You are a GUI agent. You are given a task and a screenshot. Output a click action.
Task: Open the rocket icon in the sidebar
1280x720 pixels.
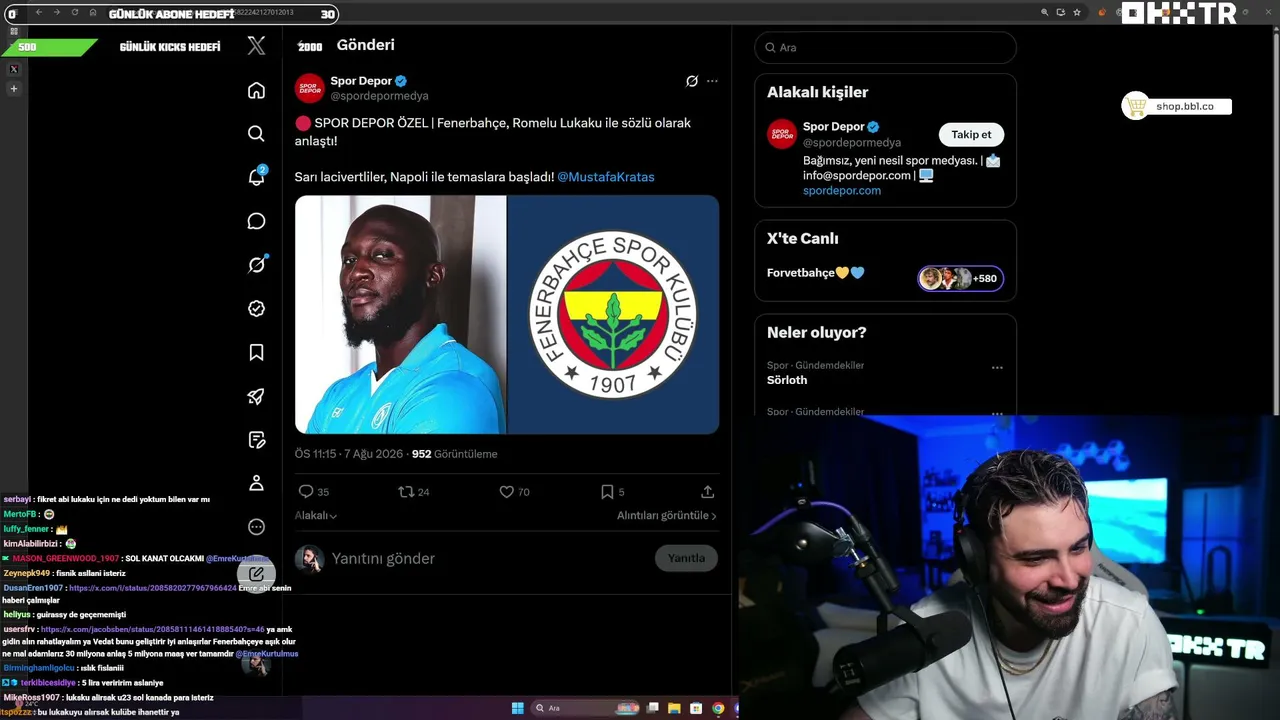256,396
